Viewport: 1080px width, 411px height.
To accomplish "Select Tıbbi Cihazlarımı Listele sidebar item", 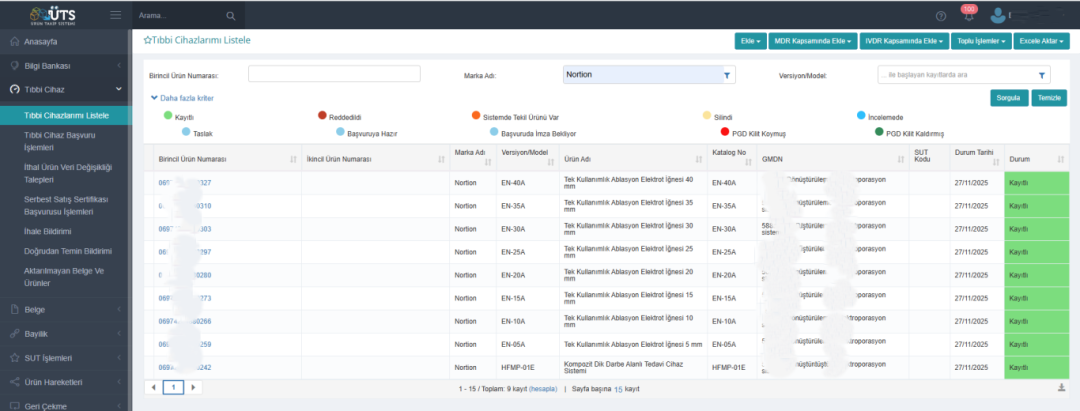I will pyautogui.click(x=66, y=115).
